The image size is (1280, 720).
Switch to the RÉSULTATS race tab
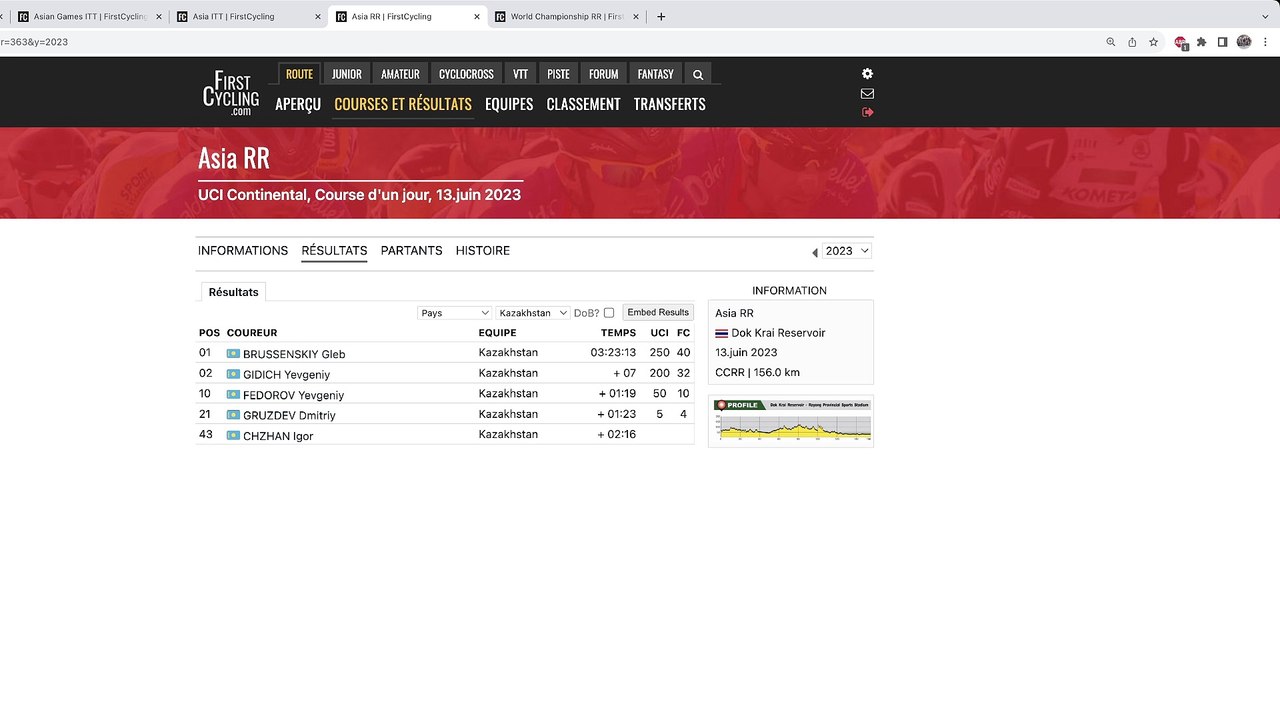point(334,251)
